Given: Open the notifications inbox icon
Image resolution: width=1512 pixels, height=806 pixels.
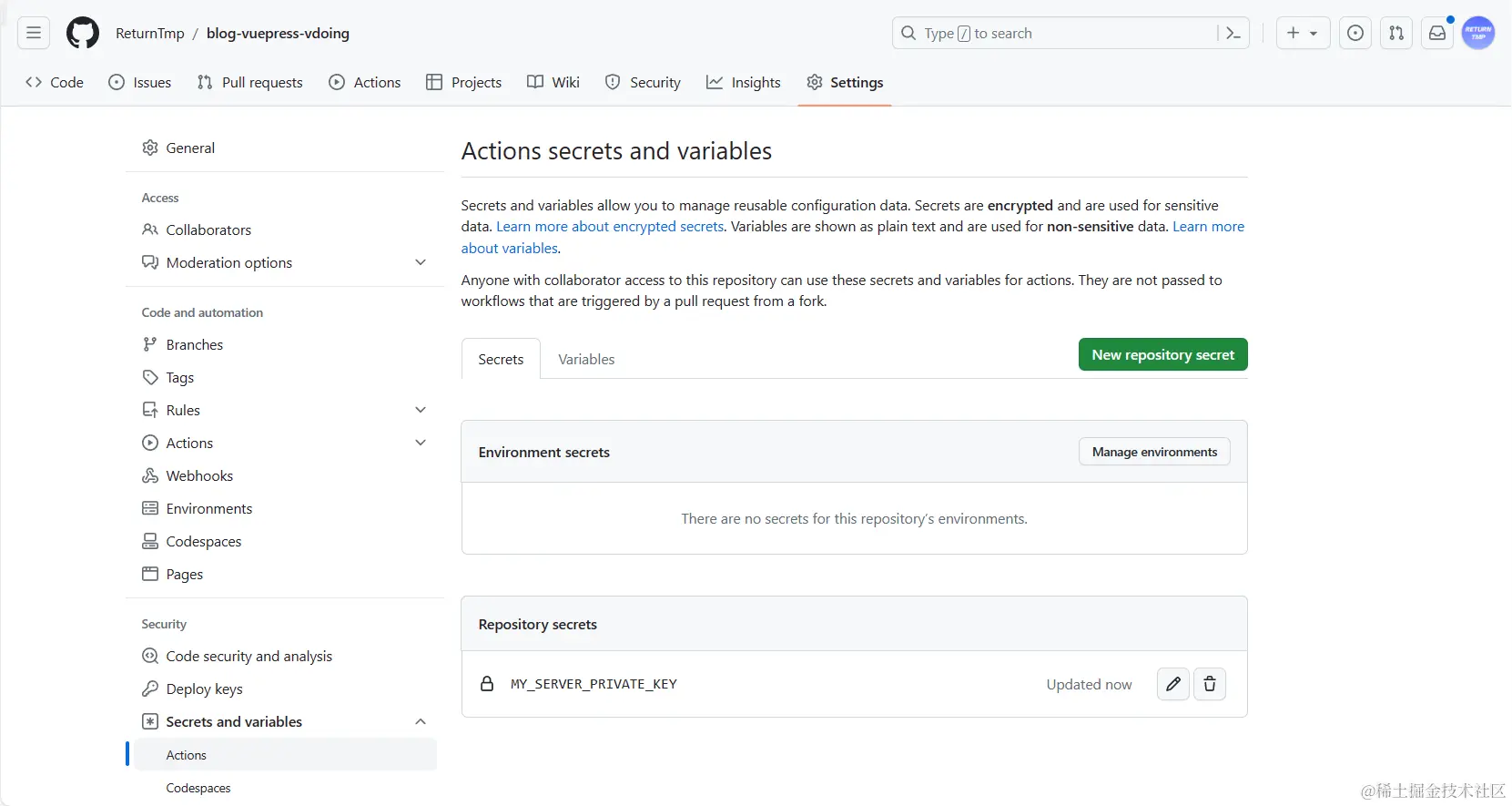Looking at the screenshot, I should click(1437, 34).
